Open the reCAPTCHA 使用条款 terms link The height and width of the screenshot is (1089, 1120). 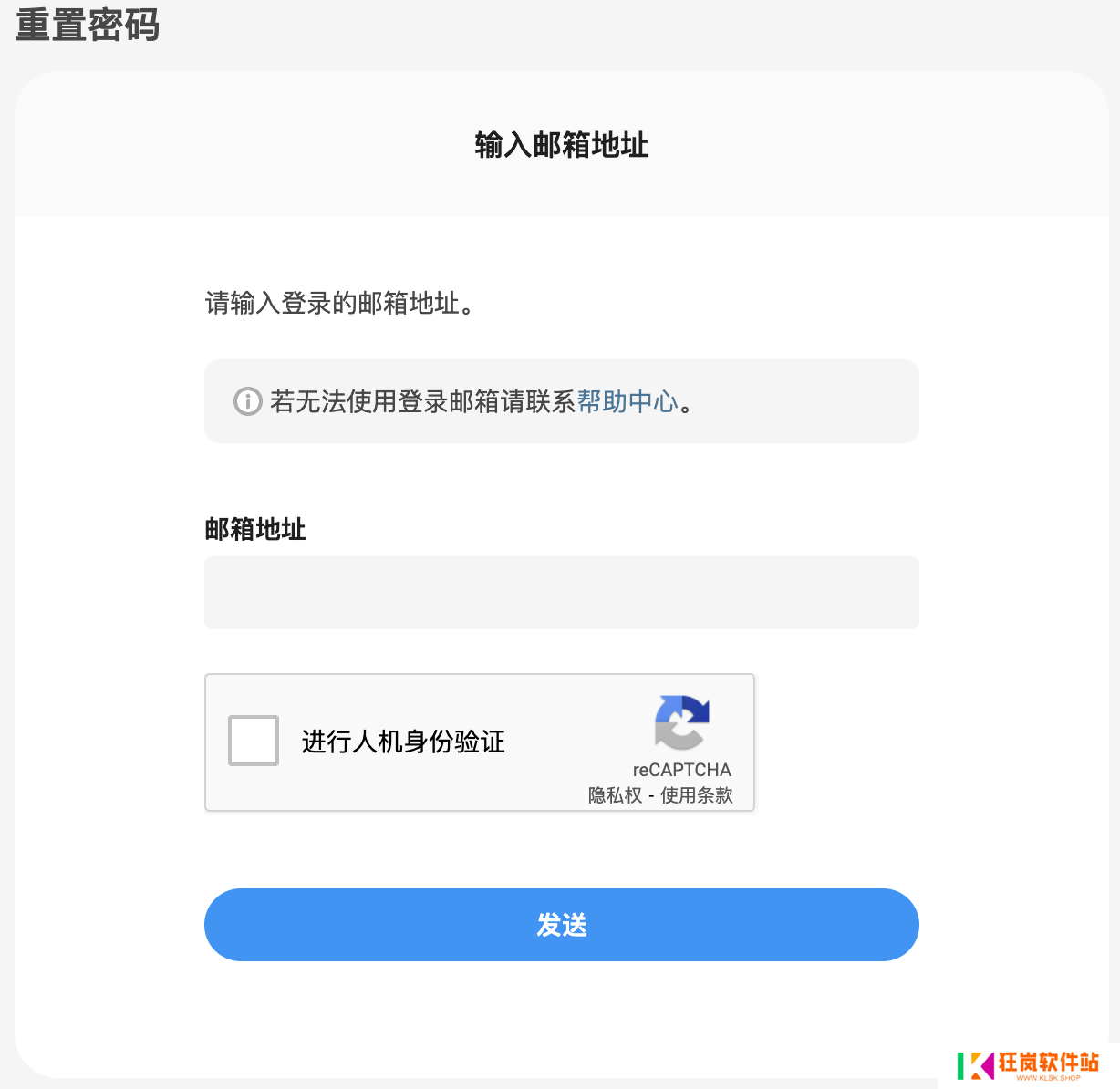pos(697,795)
